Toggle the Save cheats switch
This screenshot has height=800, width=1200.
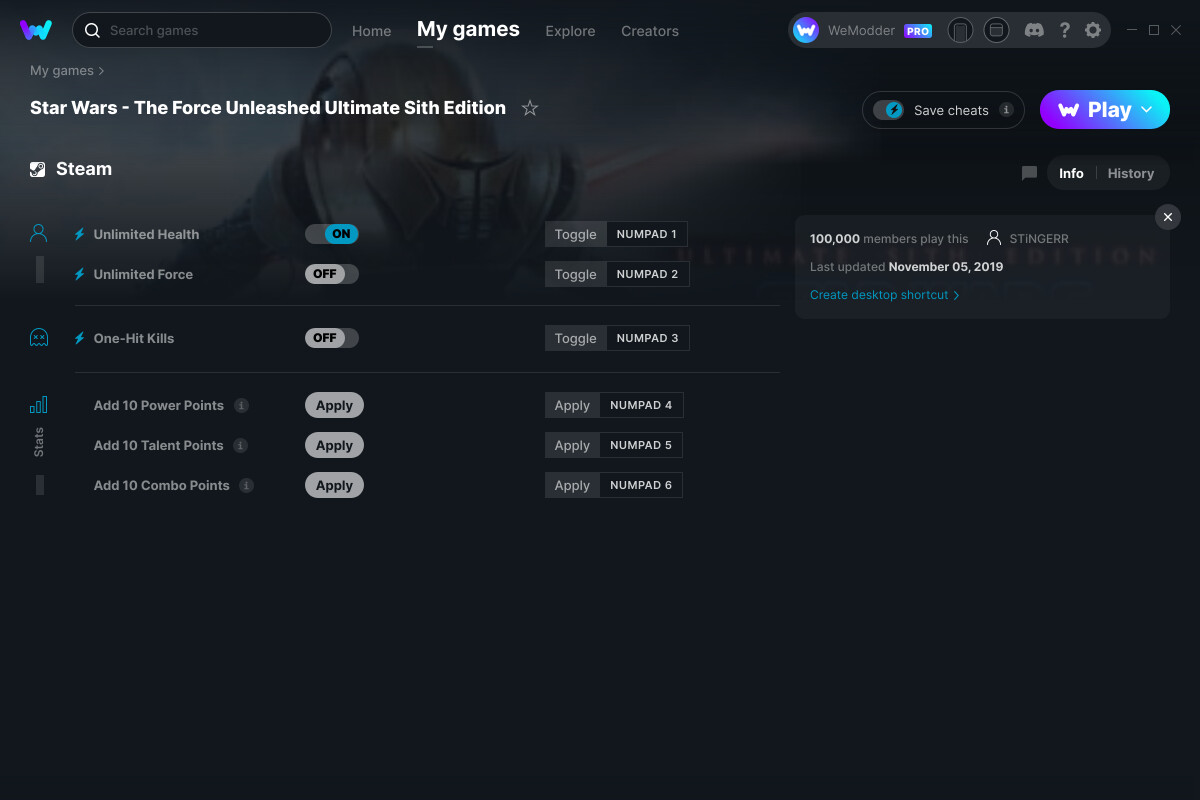[x=888, y=110]
